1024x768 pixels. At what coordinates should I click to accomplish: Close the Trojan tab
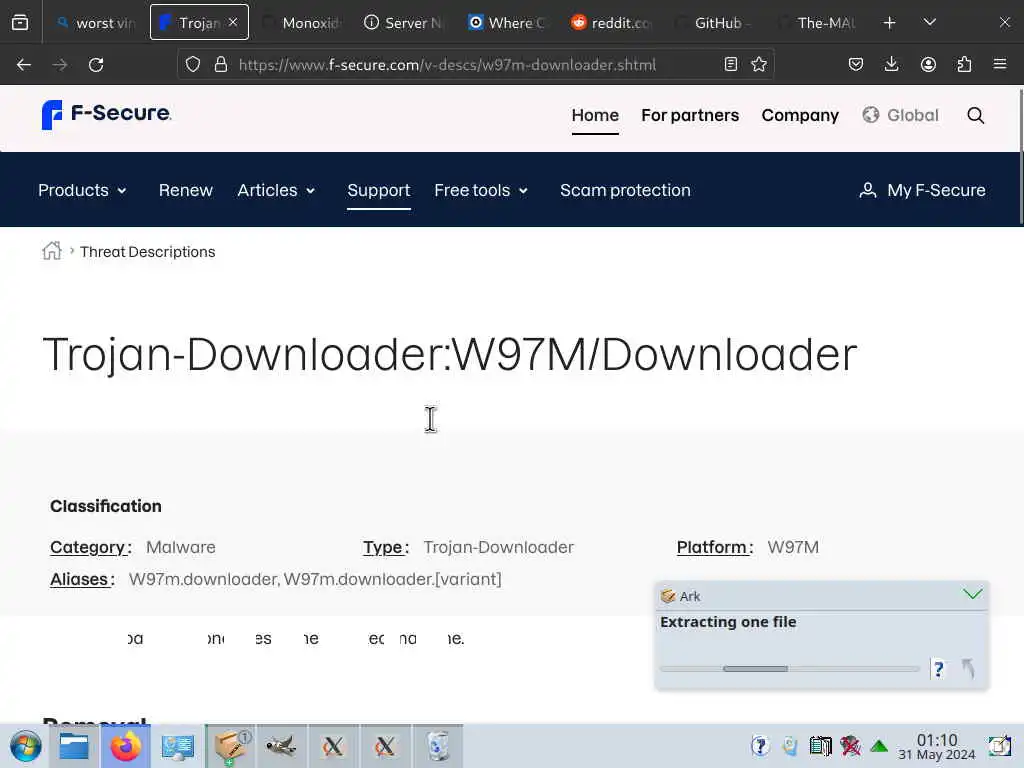233,22
